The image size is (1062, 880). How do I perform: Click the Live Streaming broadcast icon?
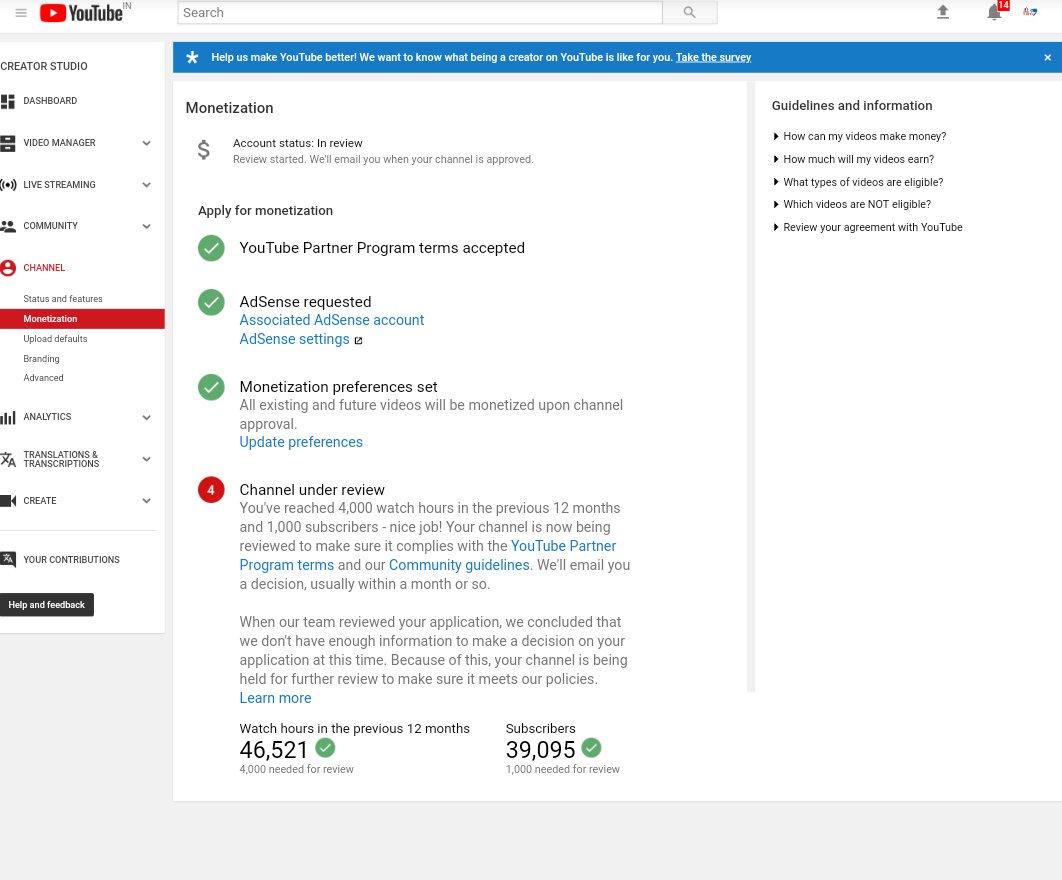coord(8,184)
